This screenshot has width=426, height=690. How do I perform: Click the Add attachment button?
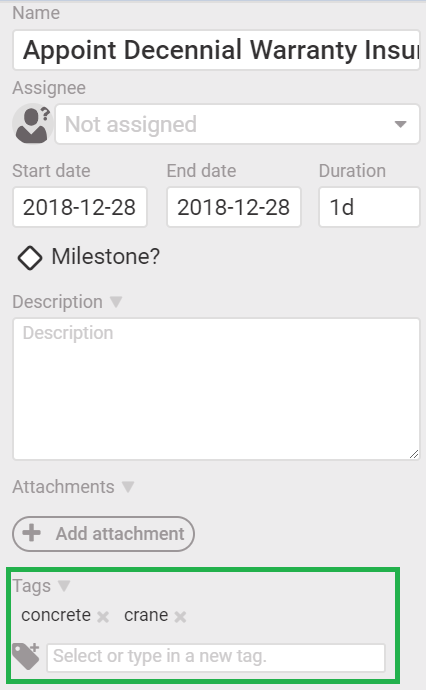[103, 534]
